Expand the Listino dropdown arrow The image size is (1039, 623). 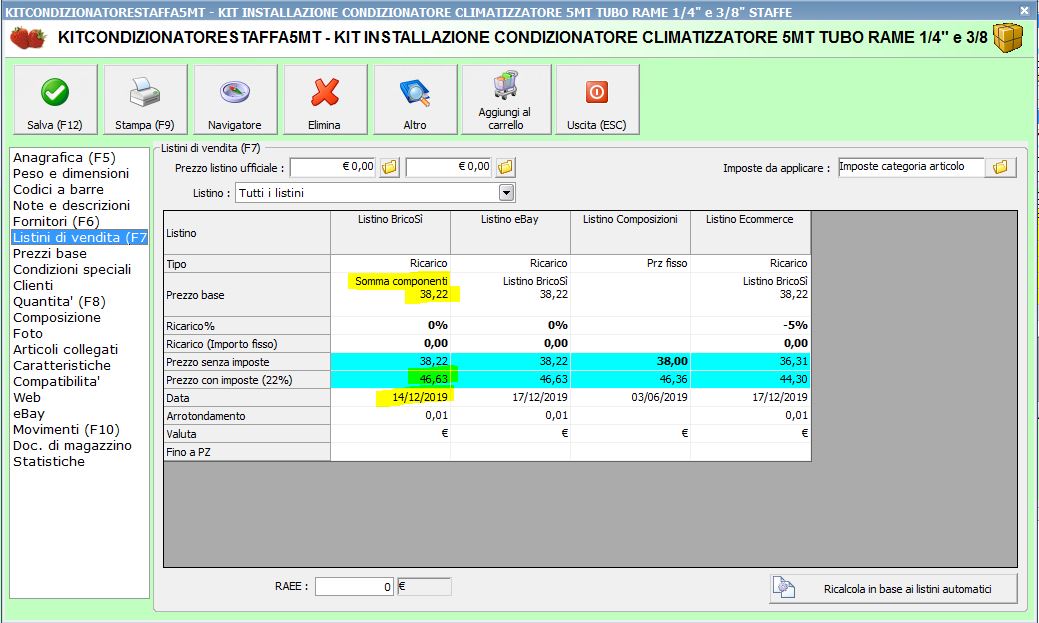[506, 193]
